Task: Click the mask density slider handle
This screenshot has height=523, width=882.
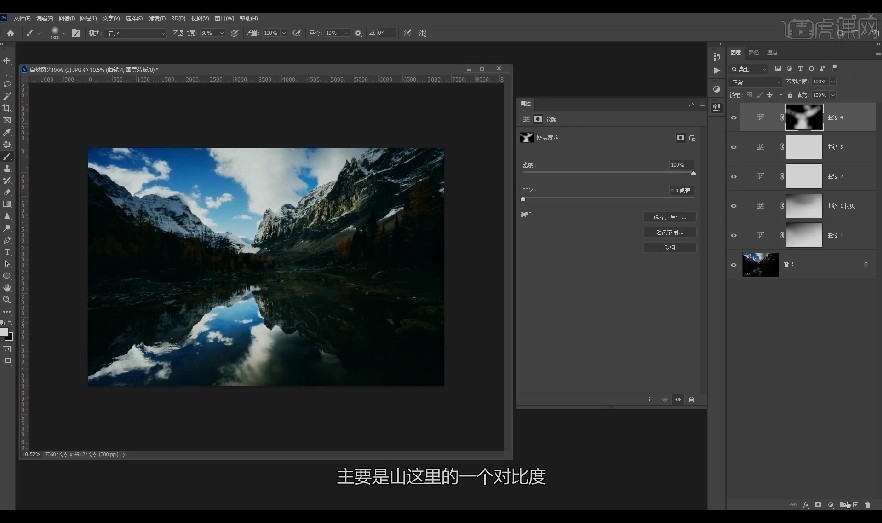Action: click(x=693, y=173)
